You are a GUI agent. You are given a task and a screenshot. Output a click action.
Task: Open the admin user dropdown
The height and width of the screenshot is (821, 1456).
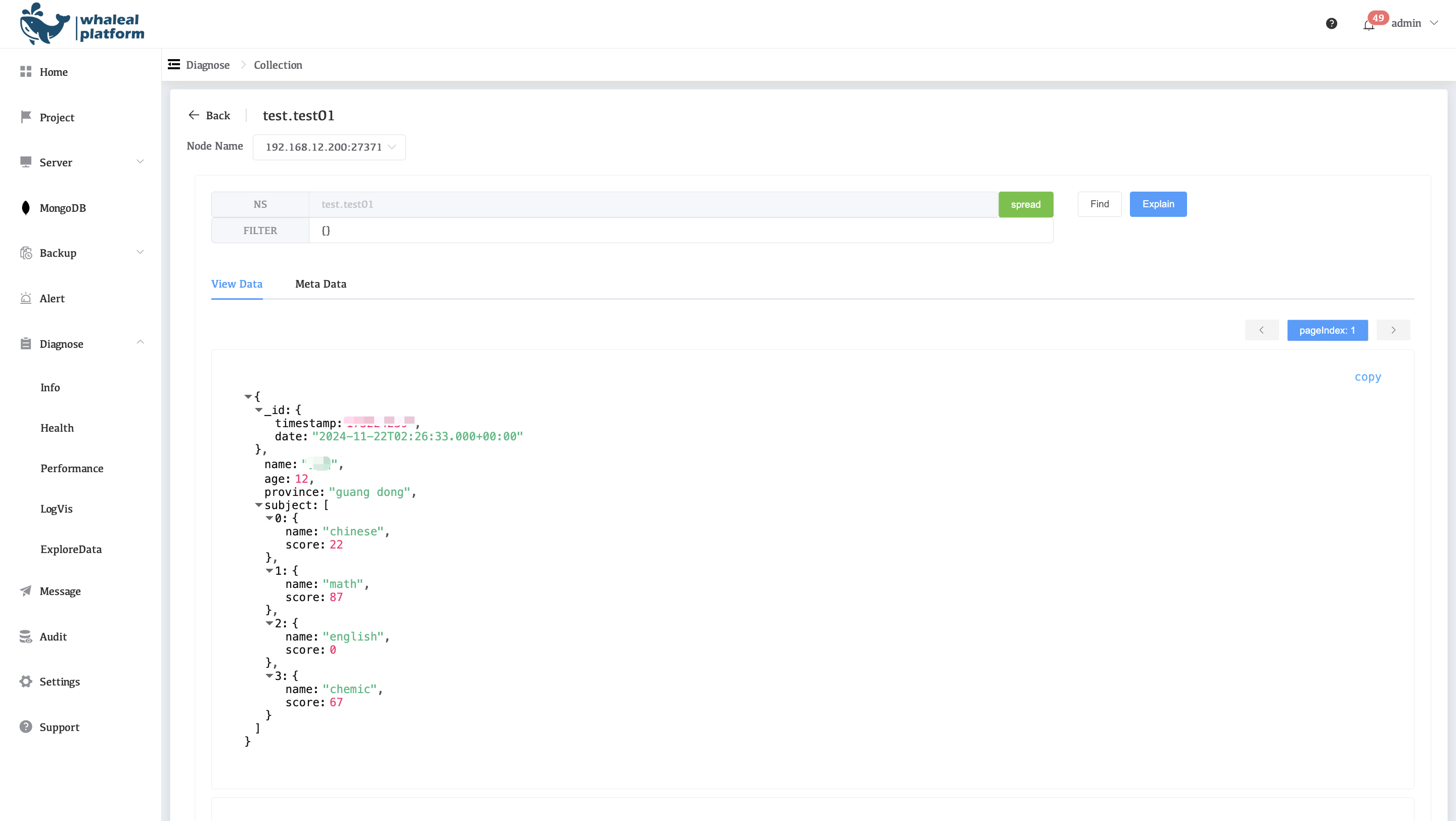point(1414,23)
